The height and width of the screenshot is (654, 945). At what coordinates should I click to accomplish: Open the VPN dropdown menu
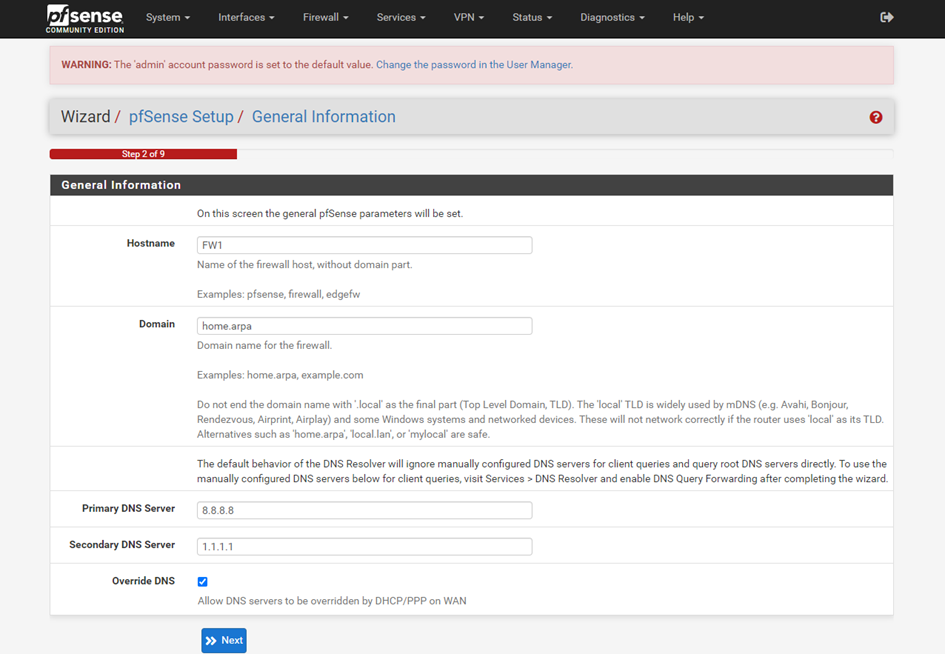469,17
